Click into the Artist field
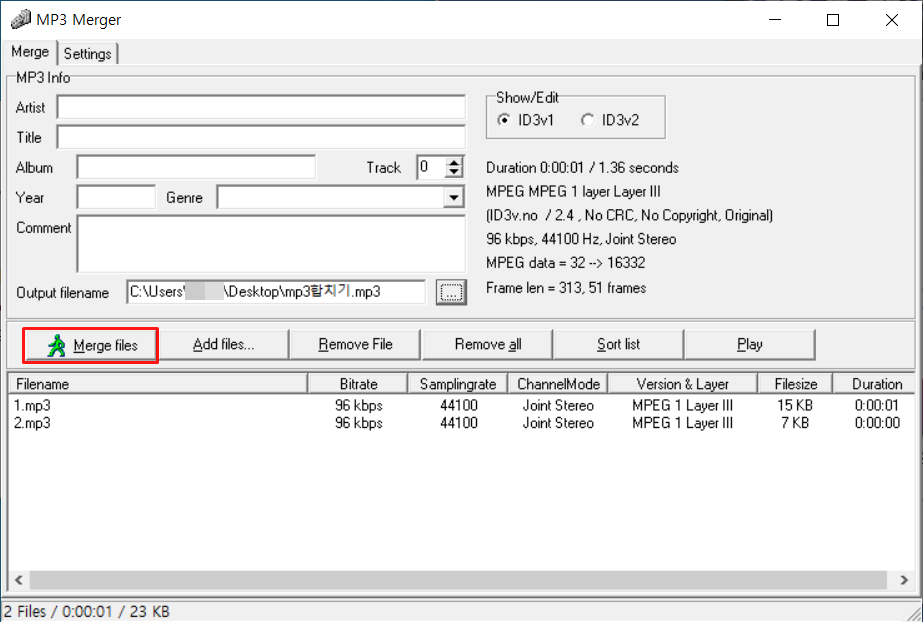This screenshot has height=622, width=923. (261, 108)
